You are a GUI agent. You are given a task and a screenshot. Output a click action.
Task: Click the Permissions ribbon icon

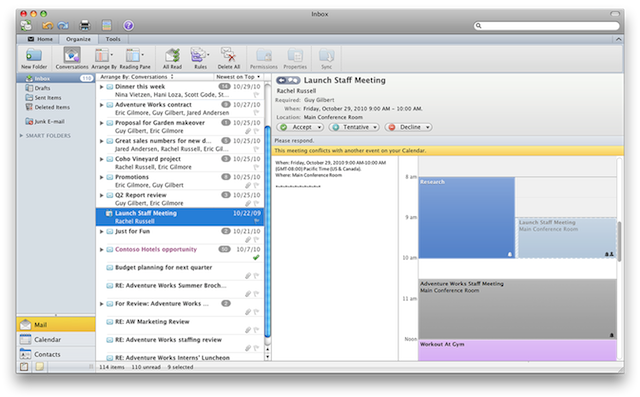tap(264, 58)
